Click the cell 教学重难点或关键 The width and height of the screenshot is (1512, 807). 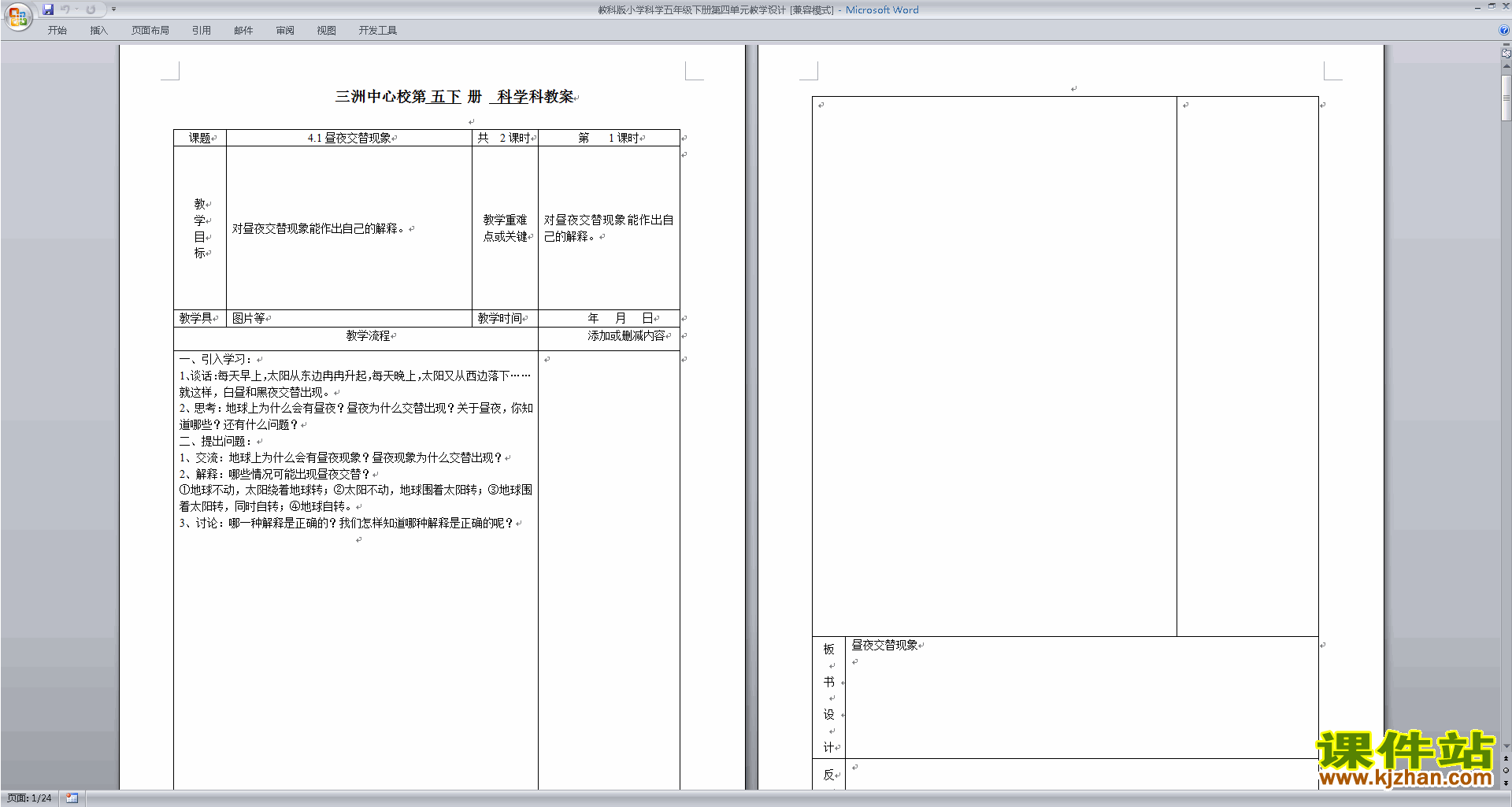(505, 228)
